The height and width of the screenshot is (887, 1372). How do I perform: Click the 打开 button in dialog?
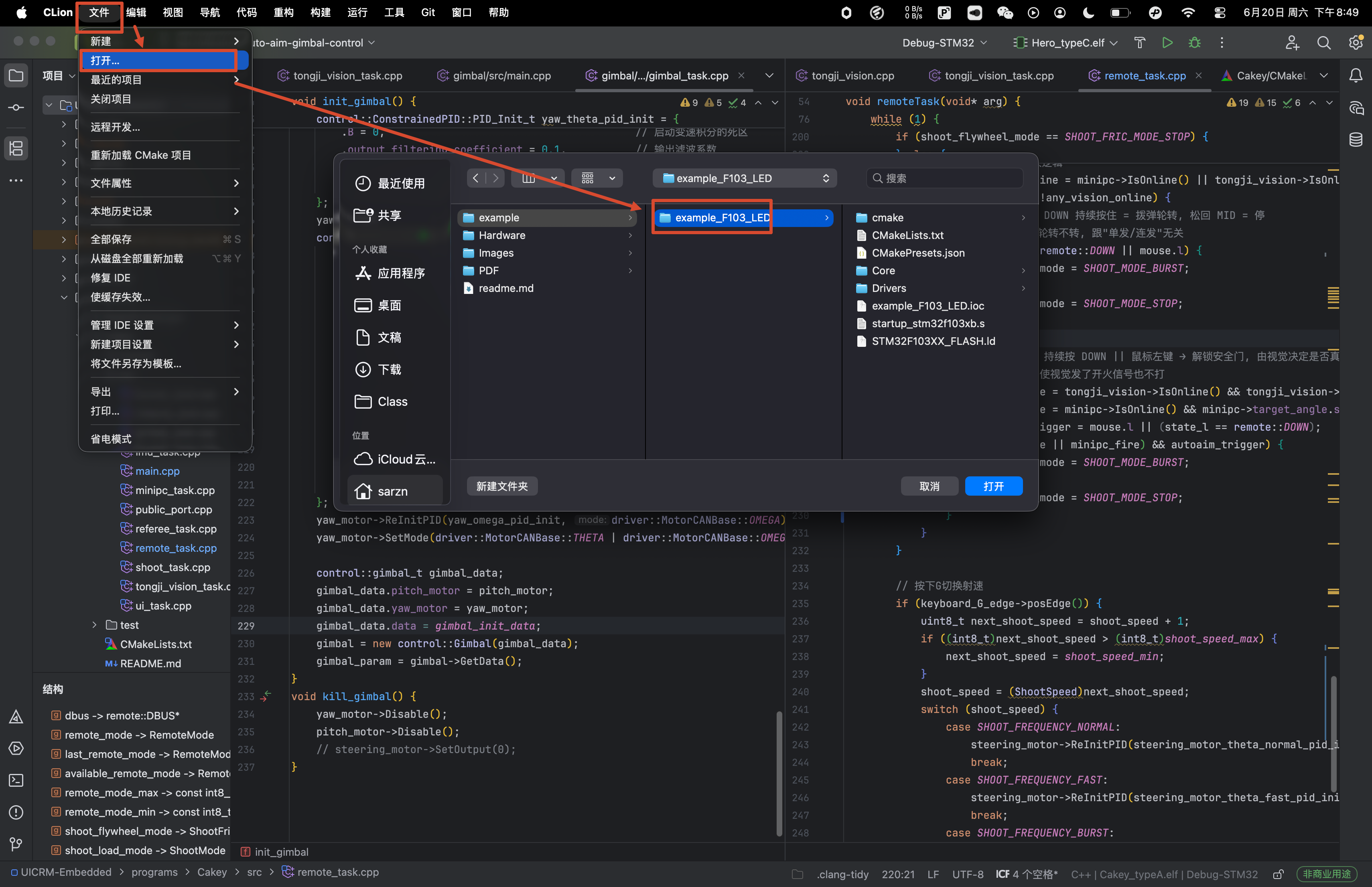993,486
